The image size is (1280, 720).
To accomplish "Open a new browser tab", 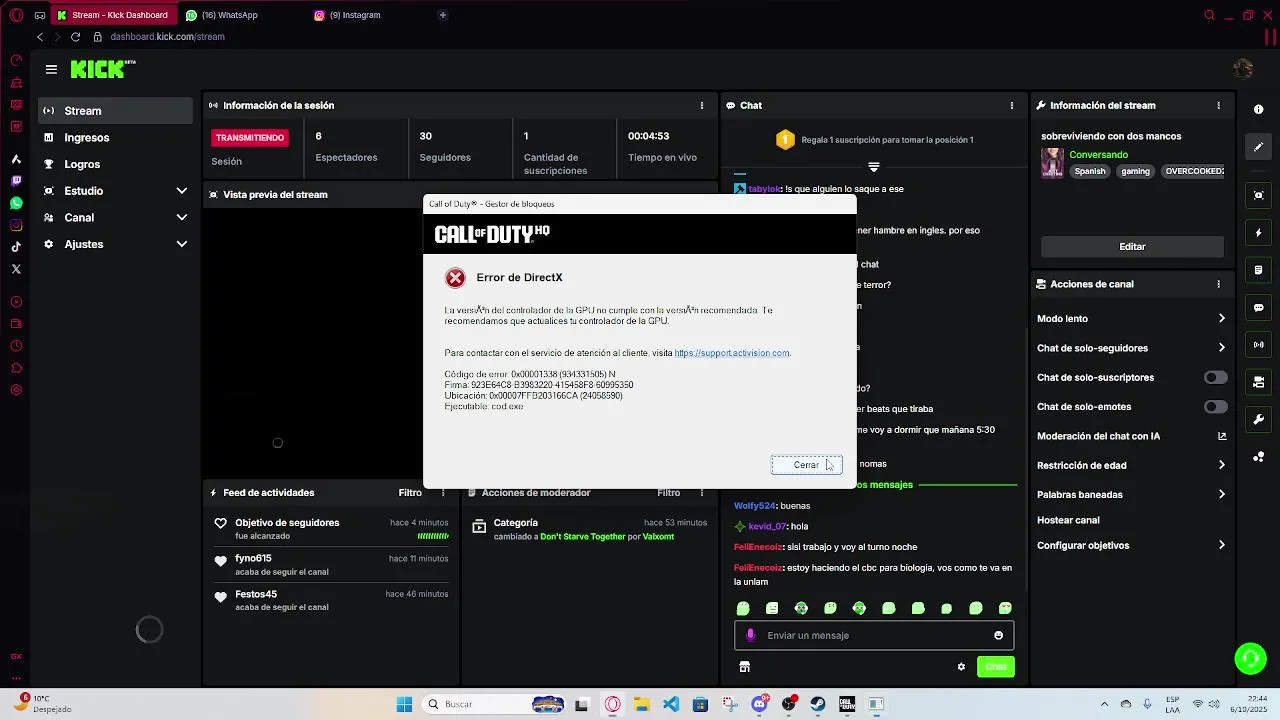I will click(x=443, y=15).
